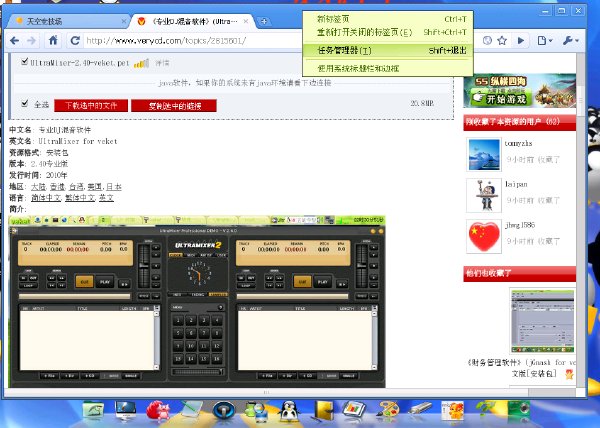Image resolution: width=600 pixels, height=428 pixels.
Task: Open the notepad with pen dock icon
Action: (x=191, y=412)
